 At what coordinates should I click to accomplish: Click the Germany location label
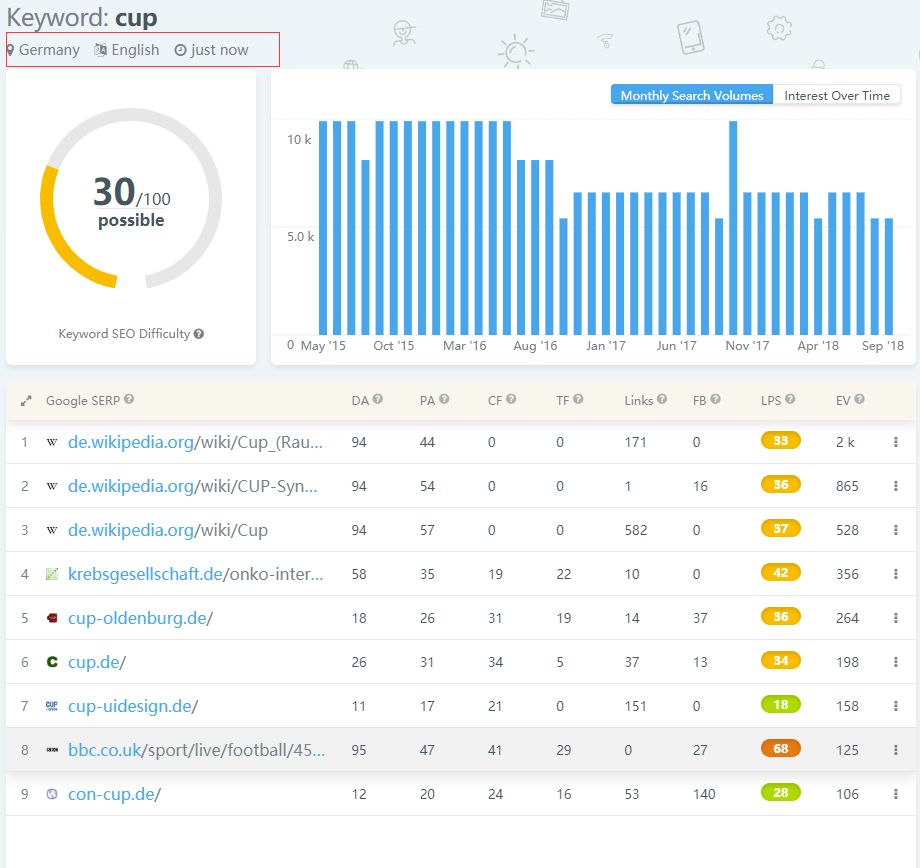pos(48,49)
